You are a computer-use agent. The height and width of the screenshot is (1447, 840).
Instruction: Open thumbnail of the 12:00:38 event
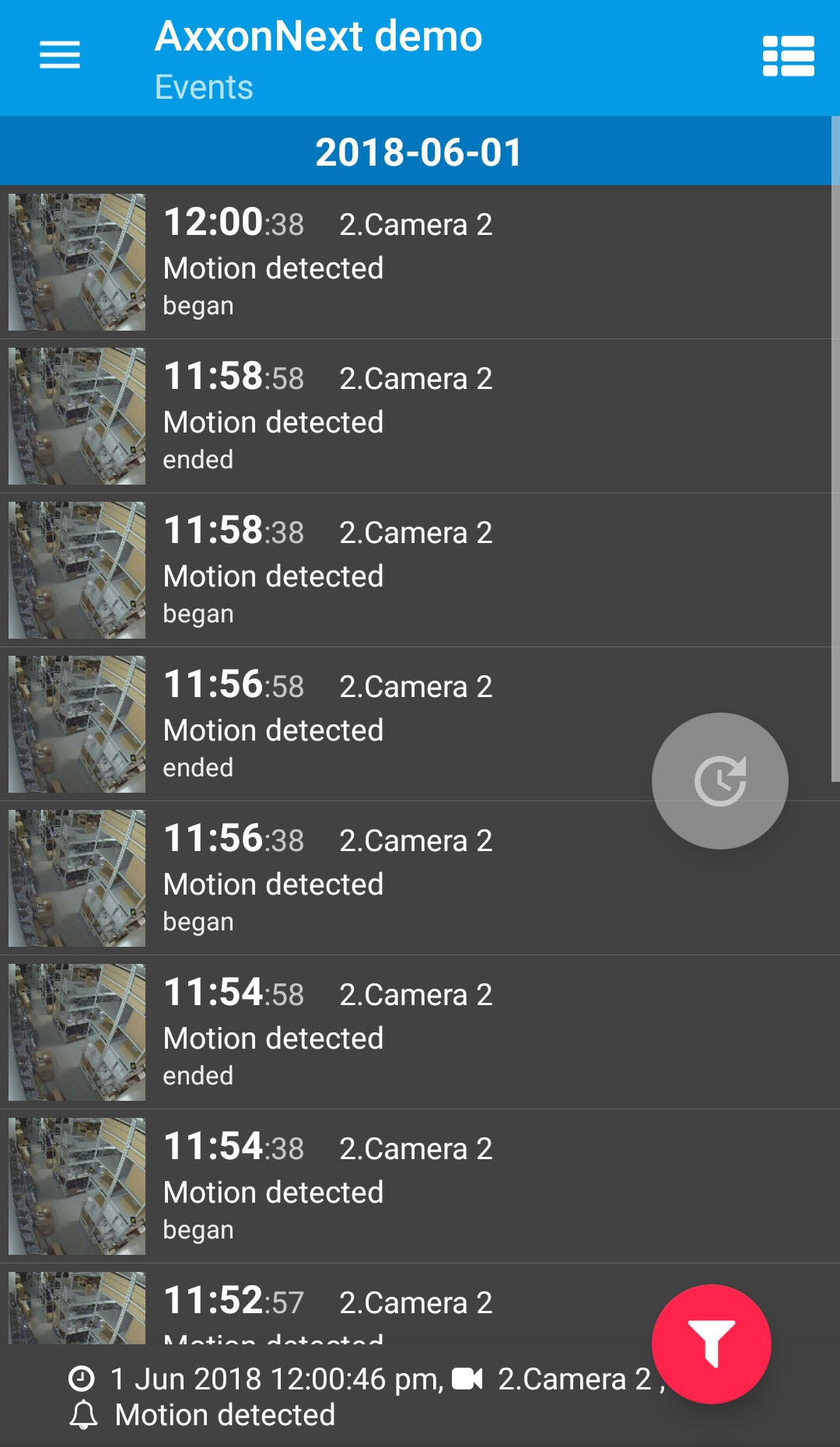click(77, 262)
